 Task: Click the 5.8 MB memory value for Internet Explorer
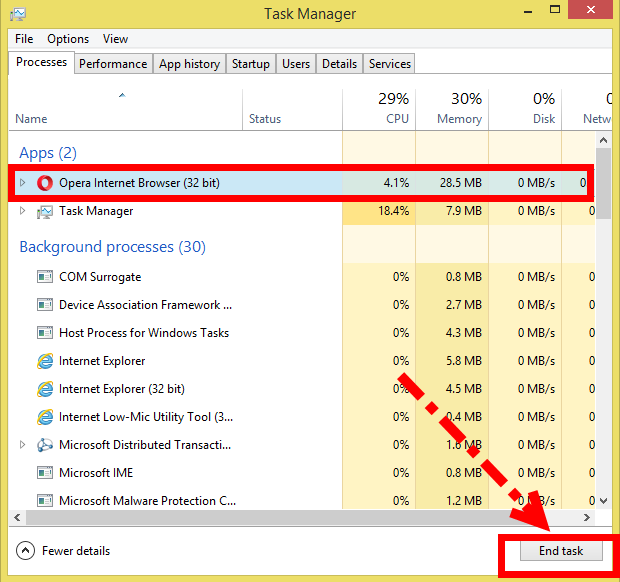pyautogui.click(x=464, y=361)
